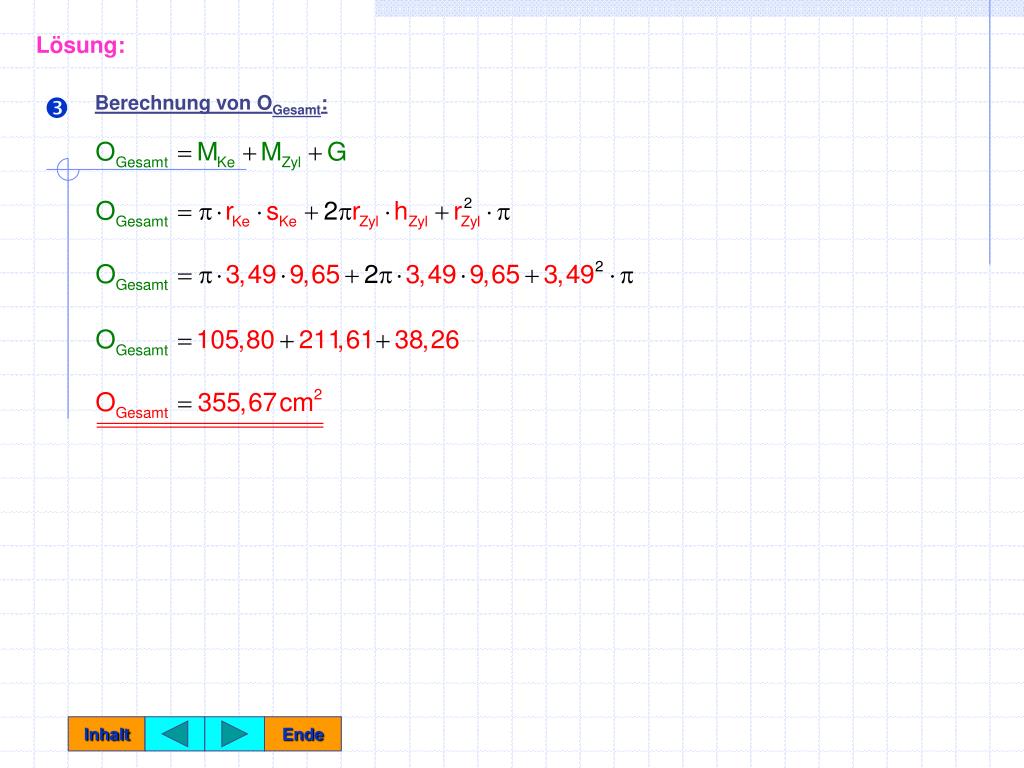Click the formula line with r Ke · s Ke
This screenshot has width=1024, height=768.
(303, 214)
